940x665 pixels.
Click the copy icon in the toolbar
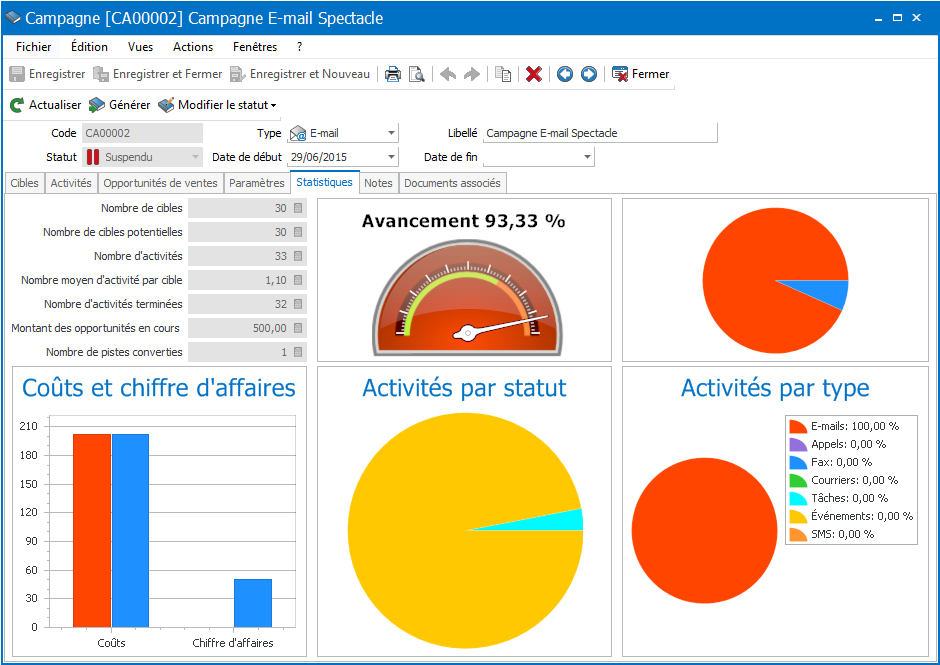tap(503, 73)
